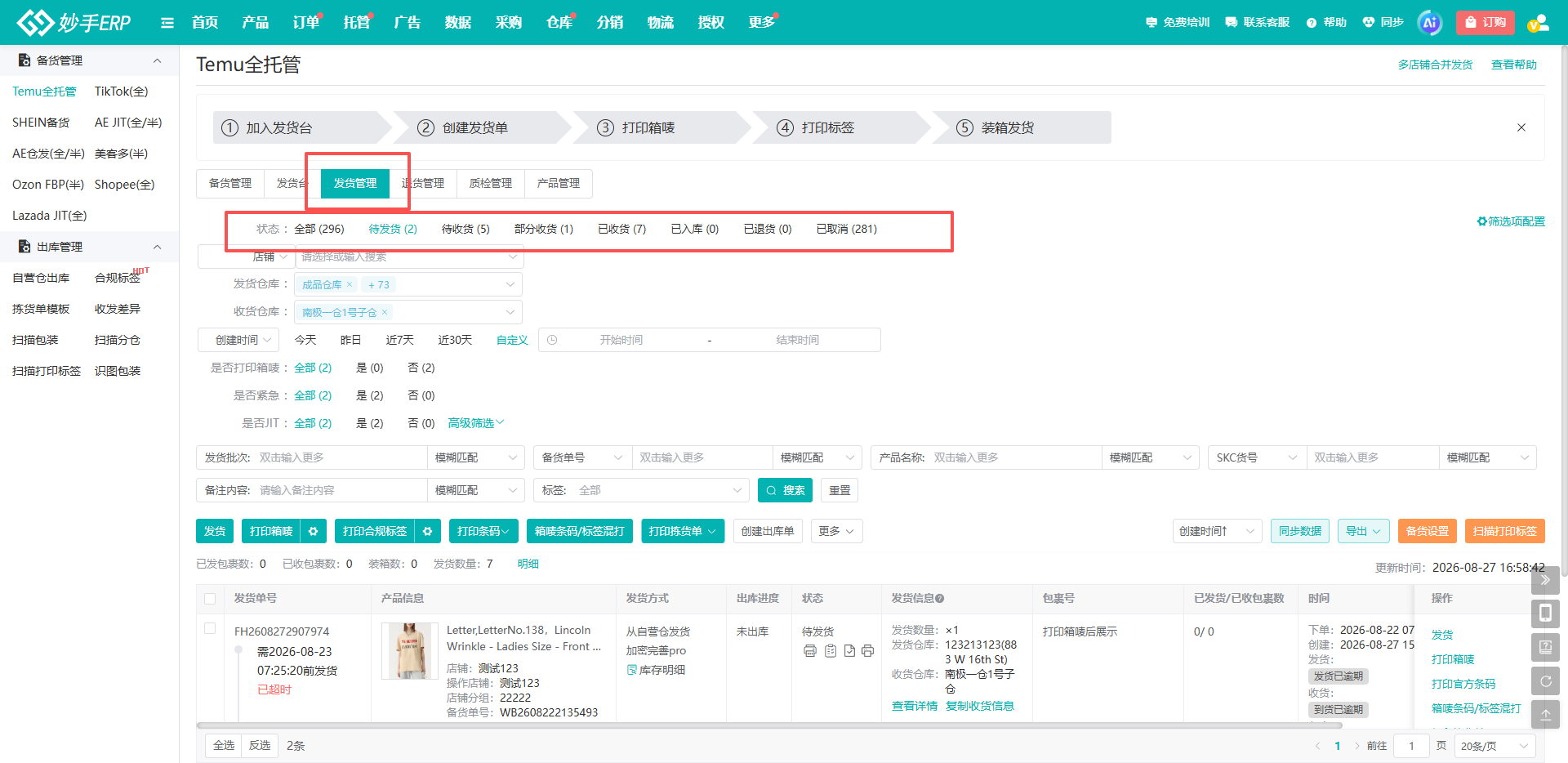The image size is (1568, 763).
Task: Toggle the hamburger menu icon
Action: click(167, 23)
